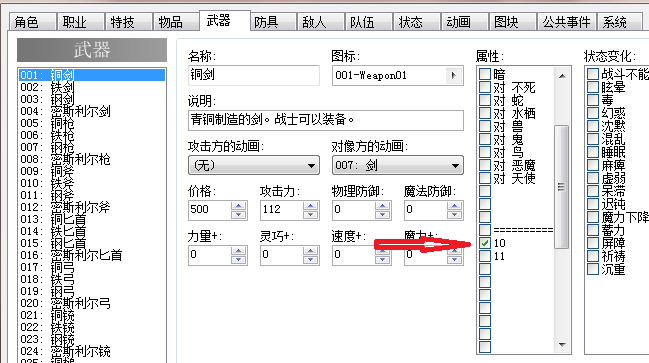Open the icon picker arrow for 001-Weapon01

coord(454,75)
